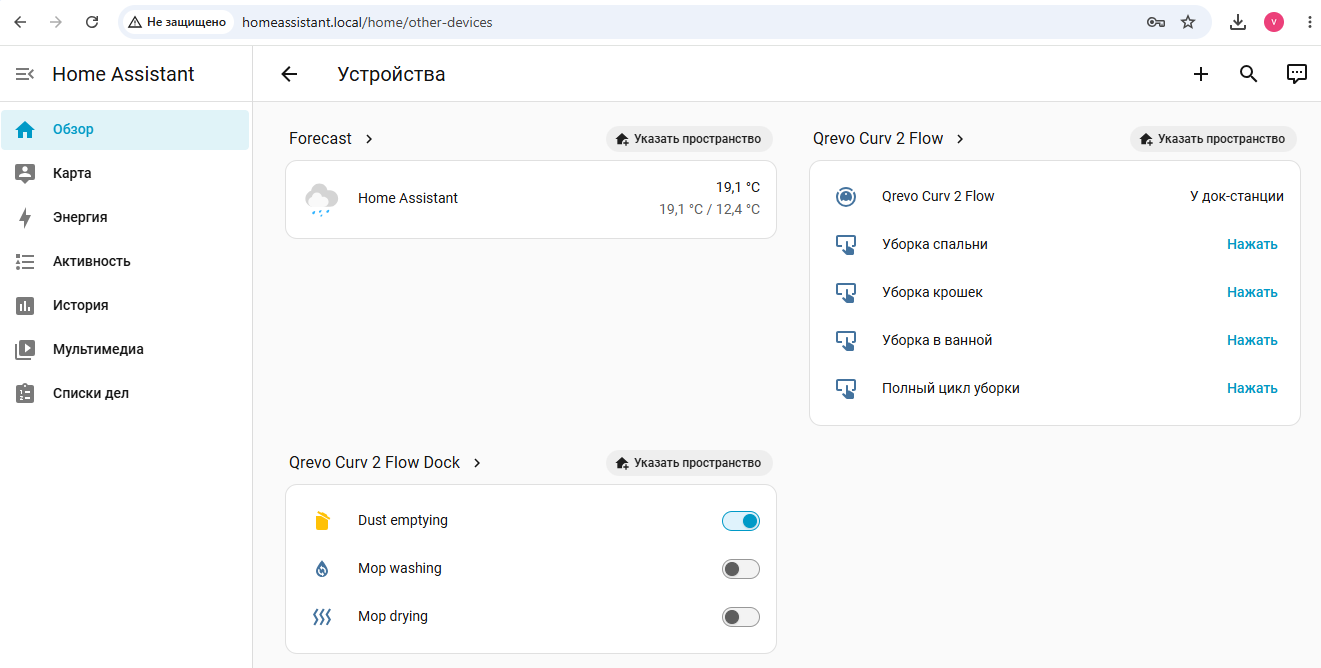1321x668 pixels.
Task: Click the Mop drying heat waves icon
Action: (x=321, y=617)
